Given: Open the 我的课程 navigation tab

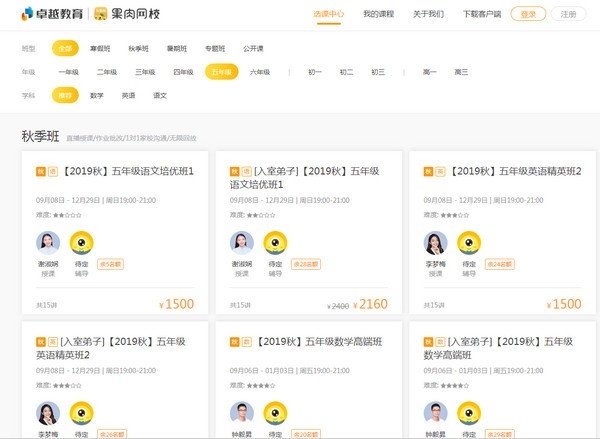Looking at the screenshot, I should (x=378, y=14).
